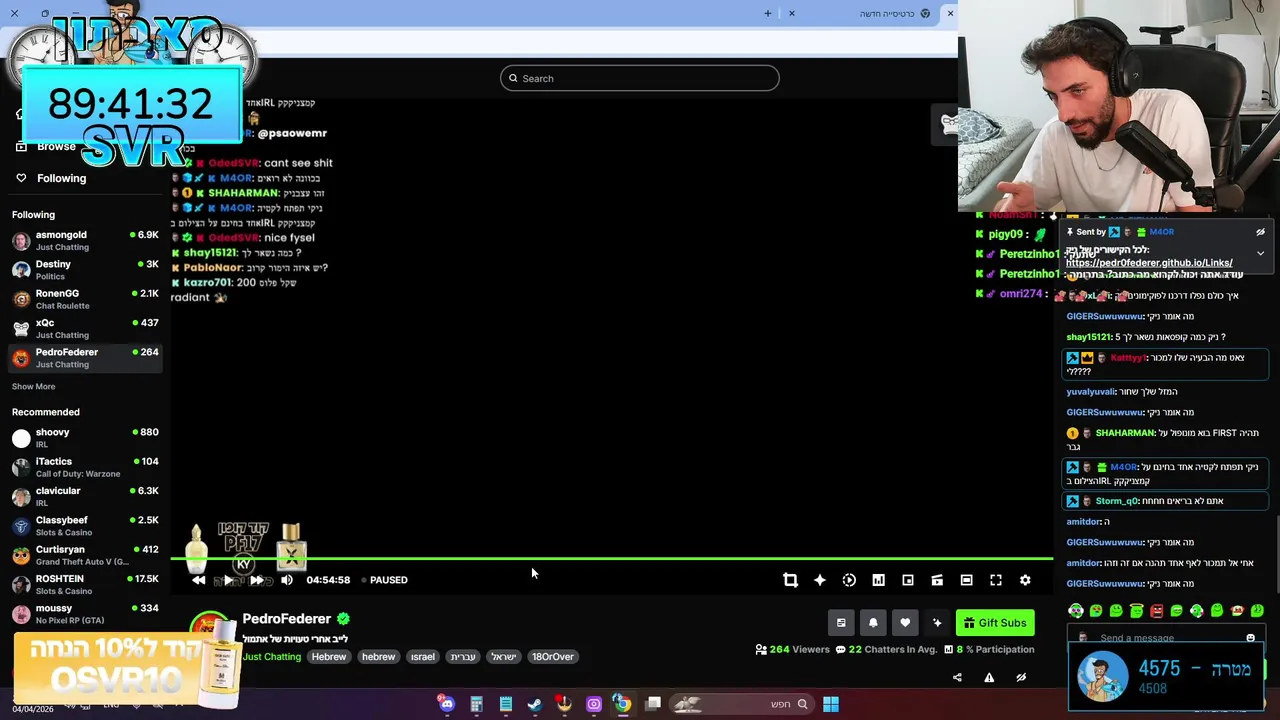Open shoovy in Recommended channels
The width and height of the screenshot is (1280, 720).
85,438
